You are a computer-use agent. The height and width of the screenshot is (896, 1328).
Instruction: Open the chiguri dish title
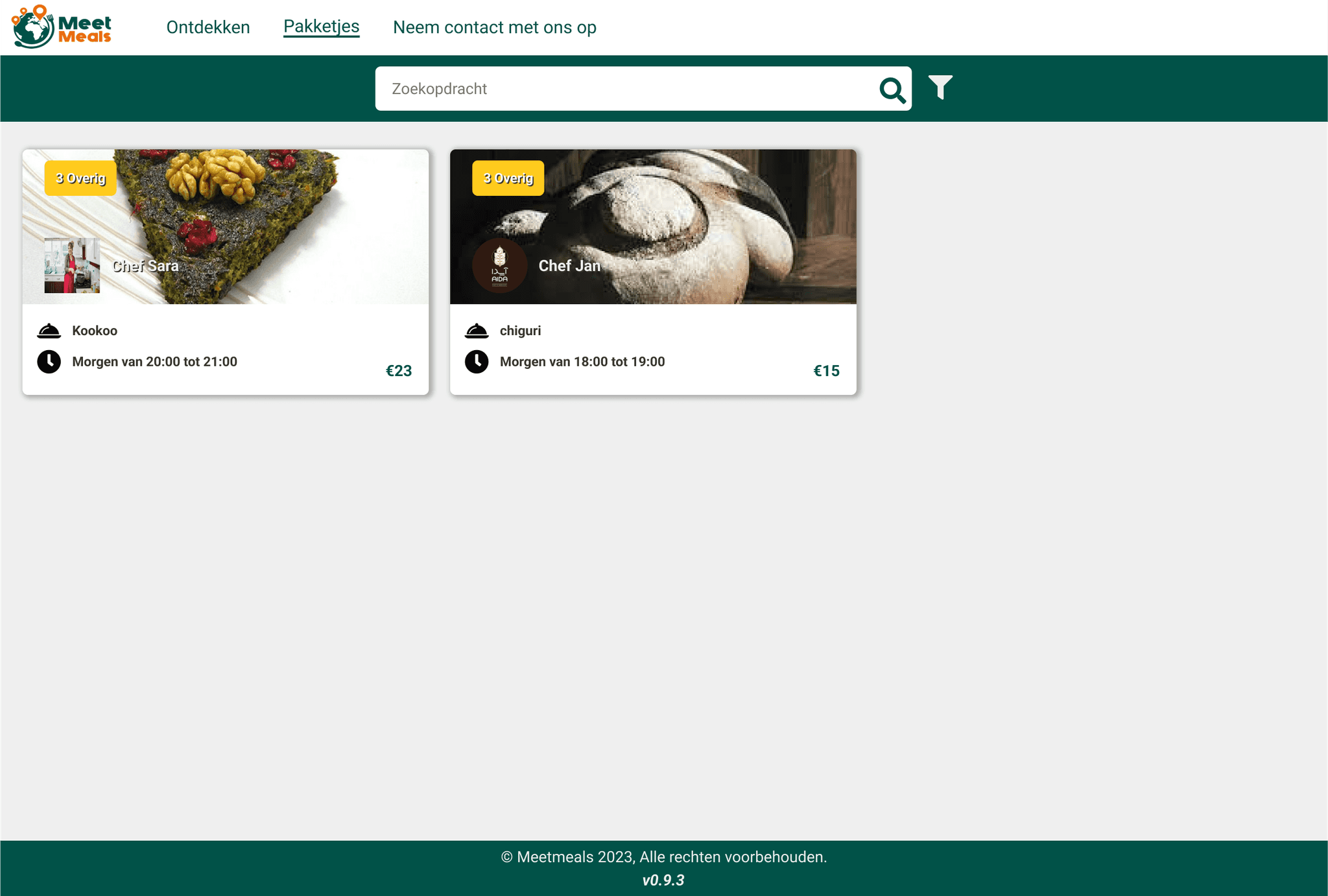point(520,331)
